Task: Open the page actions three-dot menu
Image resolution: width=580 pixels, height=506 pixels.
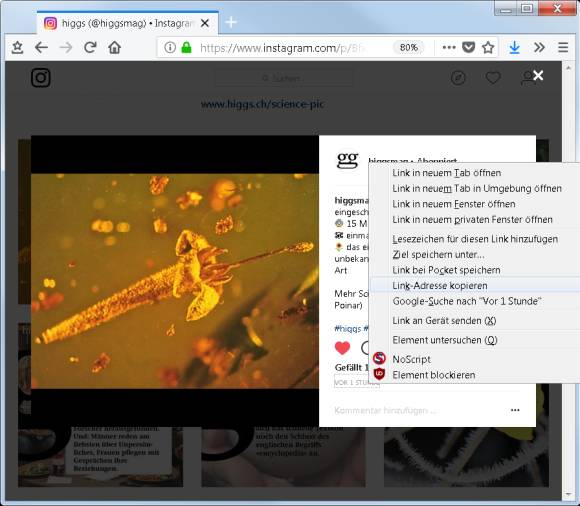Action: [x=449, y=47]
